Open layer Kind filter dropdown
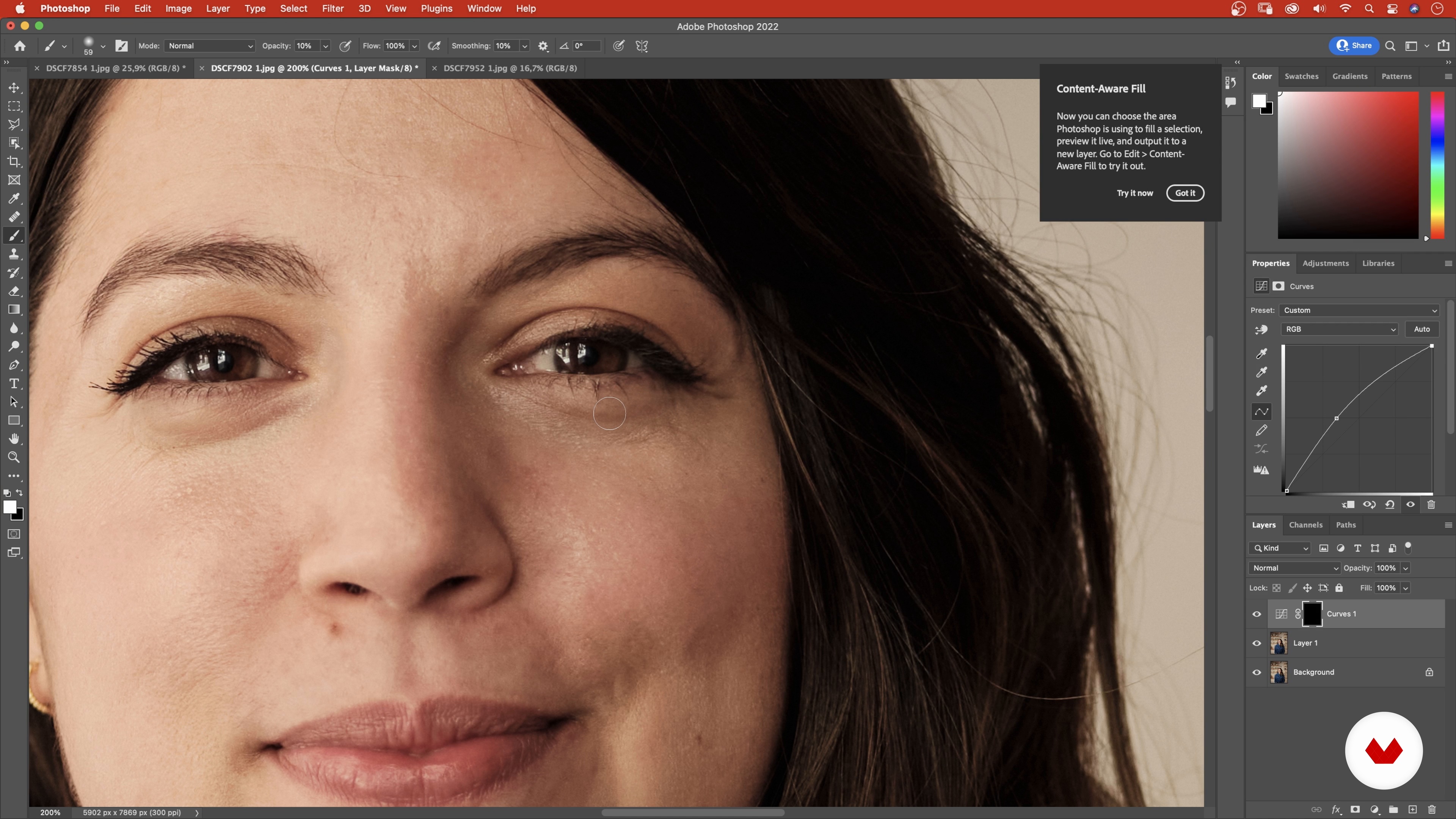The image size is (1456, 819). point(1280,548)
